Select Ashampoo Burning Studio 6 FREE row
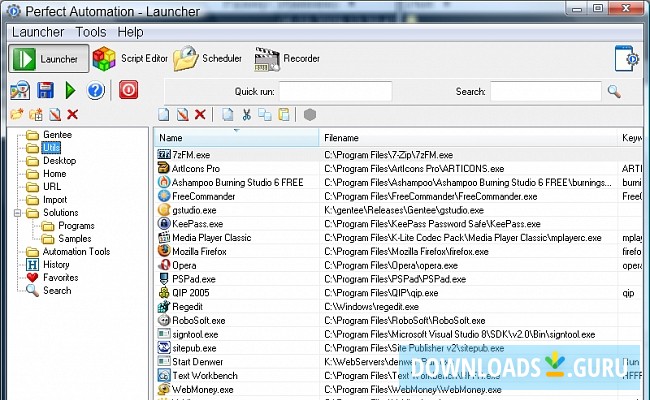 click(398, 182)
